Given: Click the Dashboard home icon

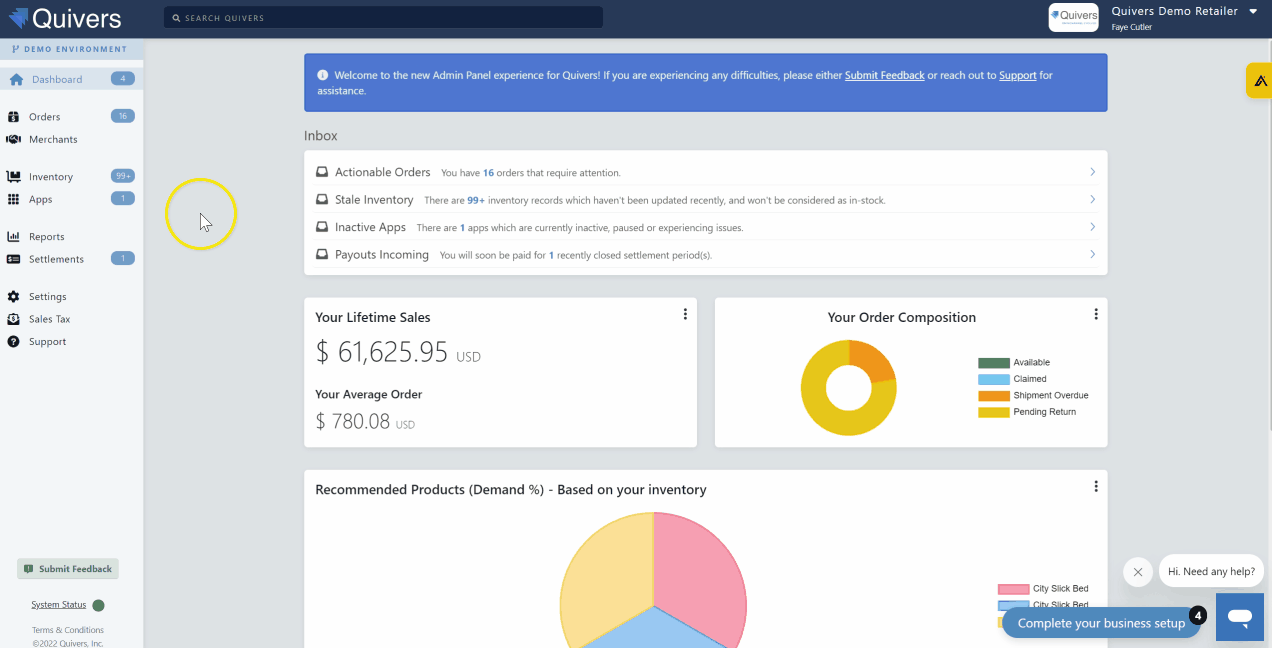Looking at the screenshot, I should [16, 79].
